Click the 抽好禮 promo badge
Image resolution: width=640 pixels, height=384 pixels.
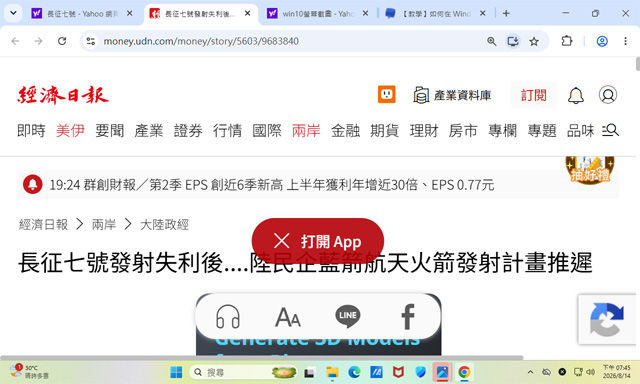coord(590,170)
